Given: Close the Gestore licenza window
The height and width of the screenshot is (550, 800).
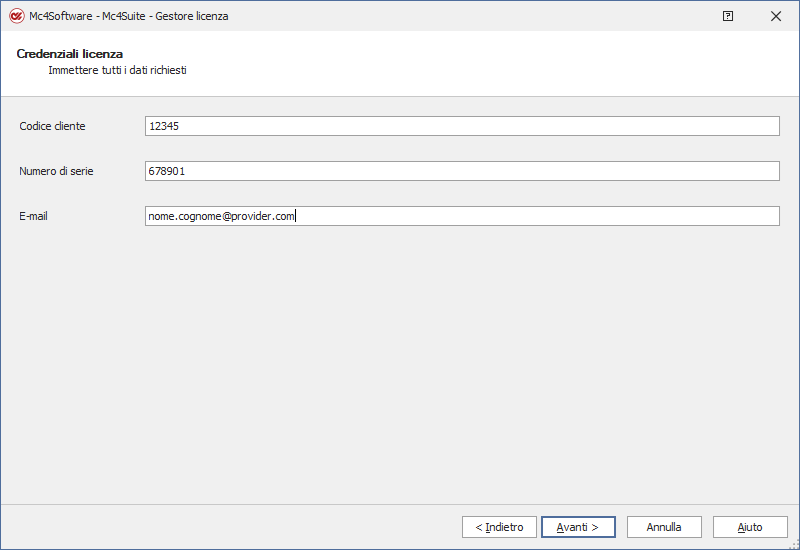Looking at the screenshot, I should pyautogui.click(x=776, y=16).
